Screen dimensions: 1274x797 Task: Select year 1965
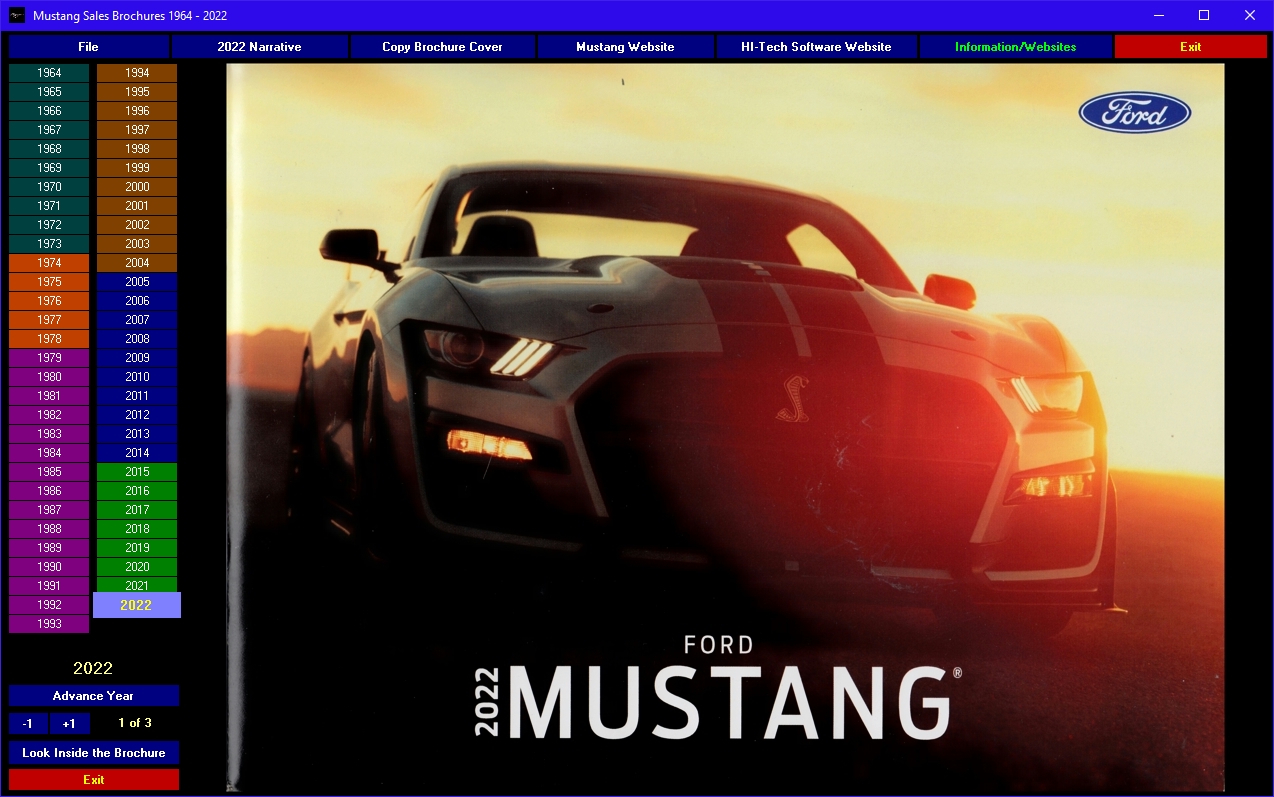pos(49,92)
